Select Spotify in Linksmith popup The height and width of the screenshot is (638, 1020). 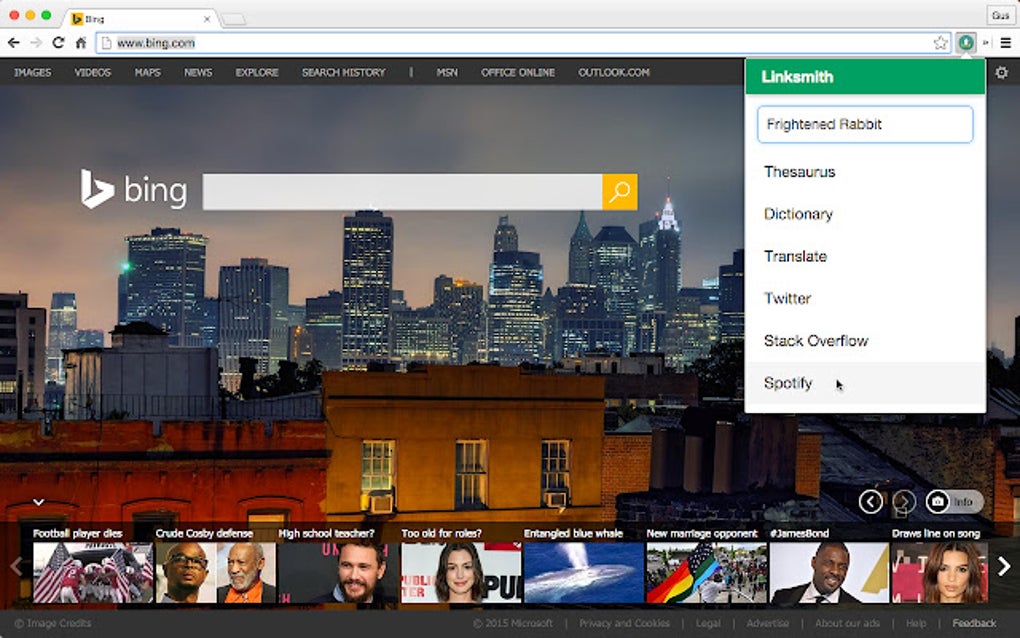[x=865, y=383]
